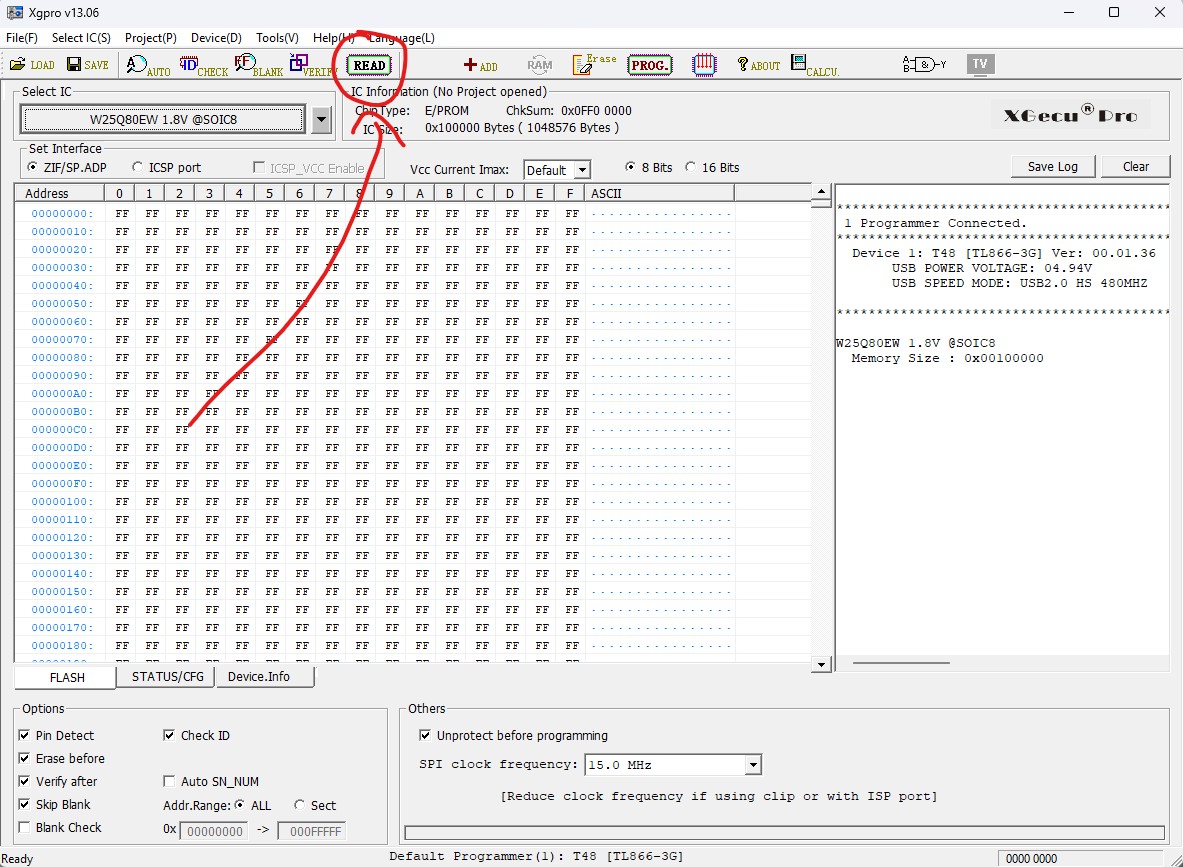Click the READ chip toolbar button
Viewport: 1183px width, 867px height.
click(369, 65)
